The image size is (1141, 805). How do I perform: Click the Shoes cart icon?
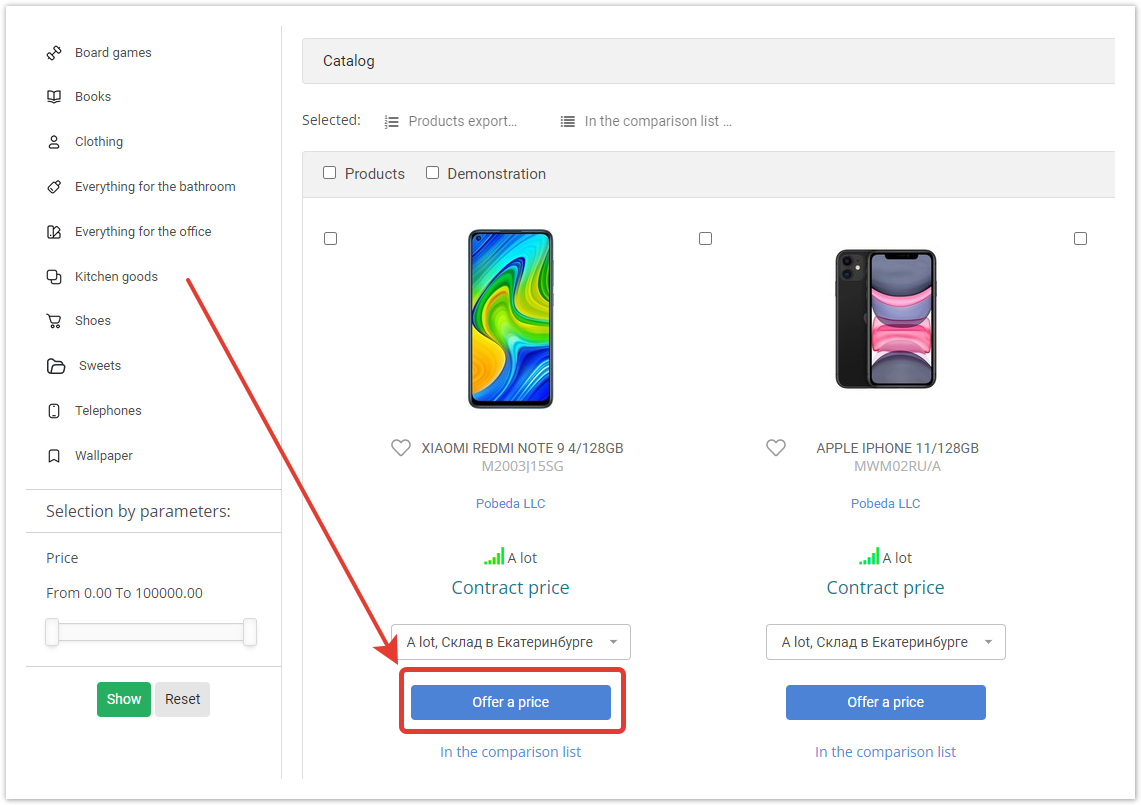click(x=54, y=321)
